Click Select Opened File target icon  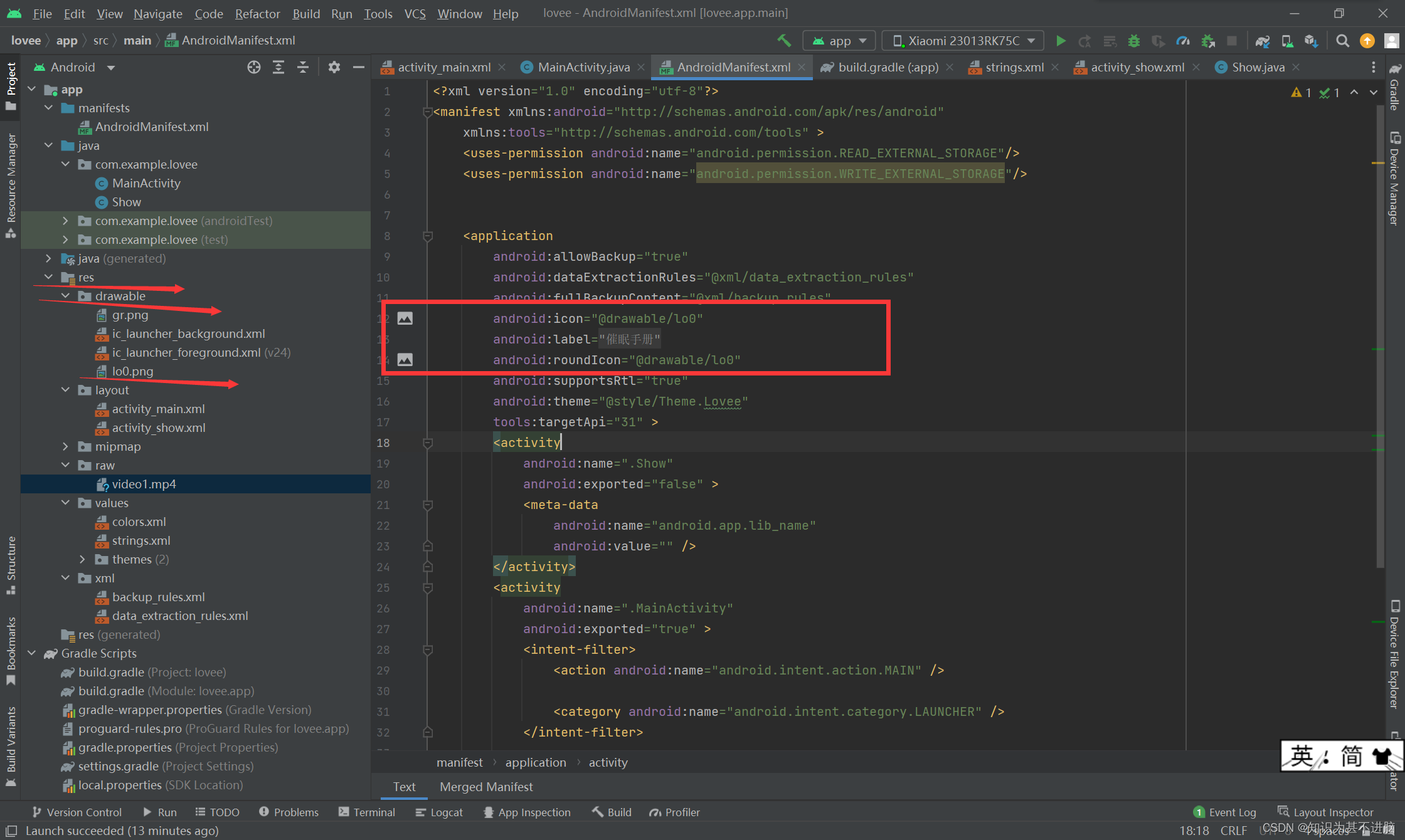coord(253,67)
